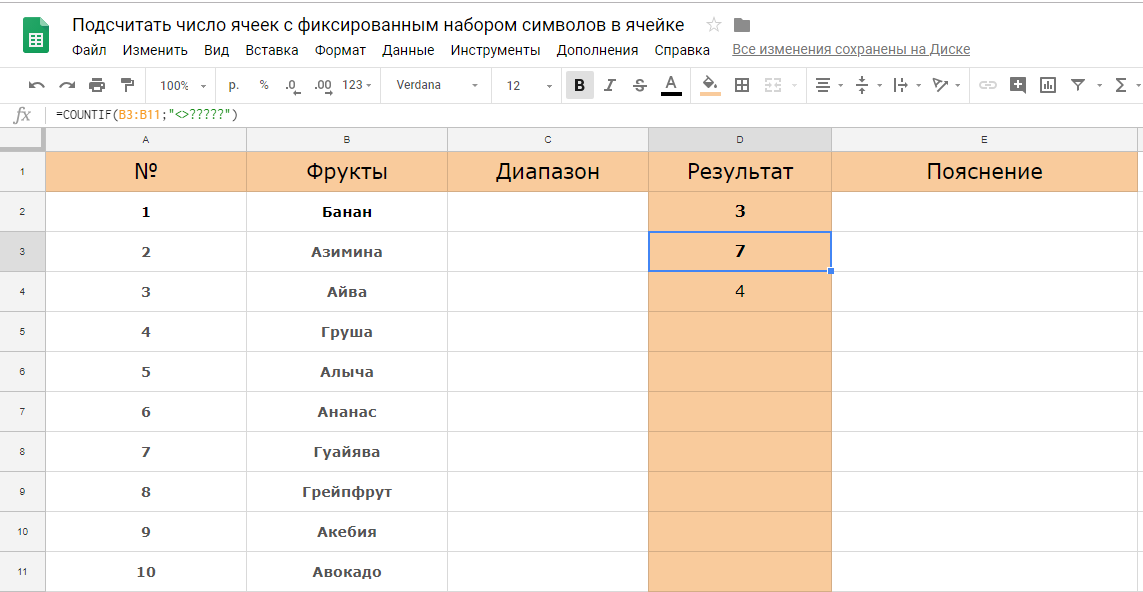1143x592 pixels.
Task: Open the Файл menu
Action: (x=90, y=50)
